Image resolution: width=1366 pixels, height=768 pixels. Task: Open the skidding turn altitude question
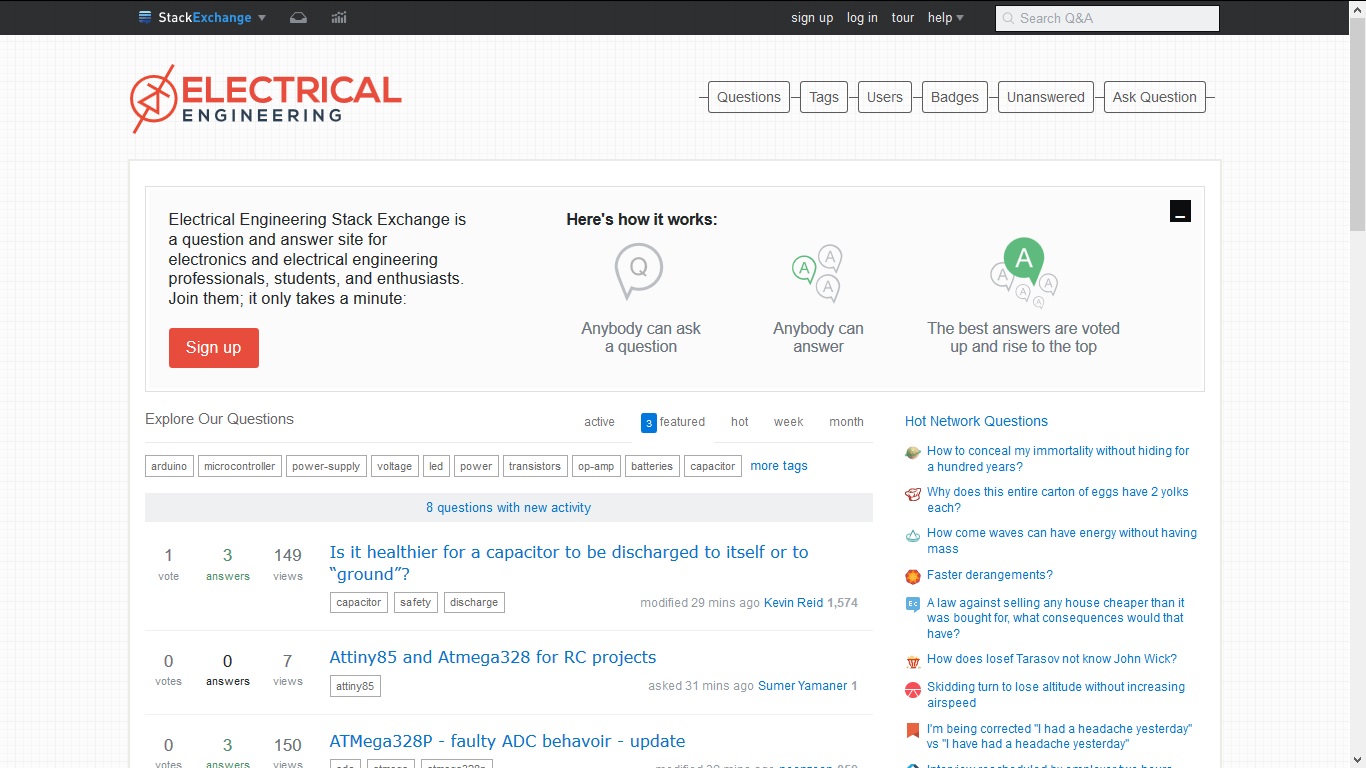point(1056,695)
